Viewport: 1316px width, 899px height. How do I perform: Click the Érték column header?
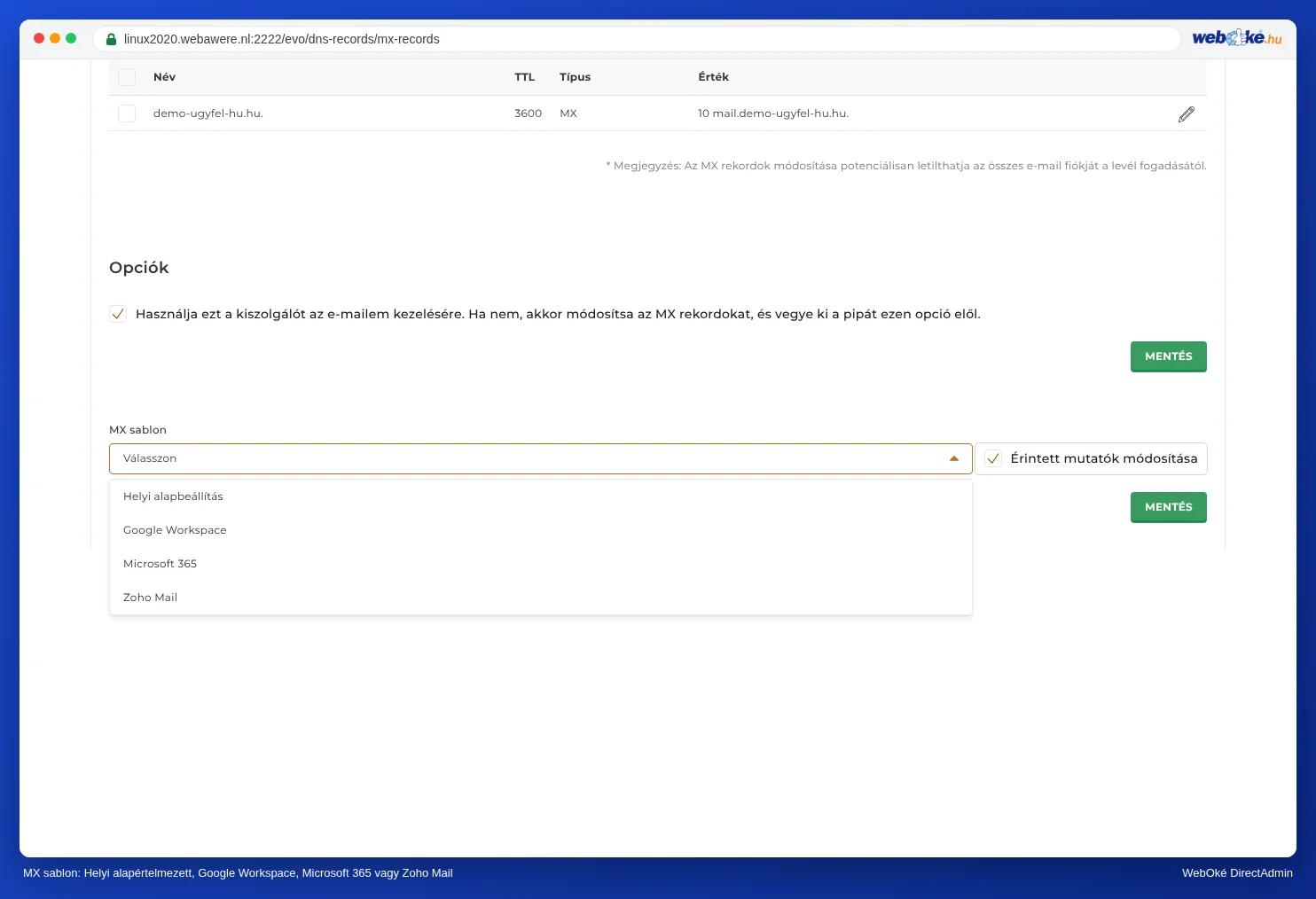pyautogui.click(x=713, y=77)
